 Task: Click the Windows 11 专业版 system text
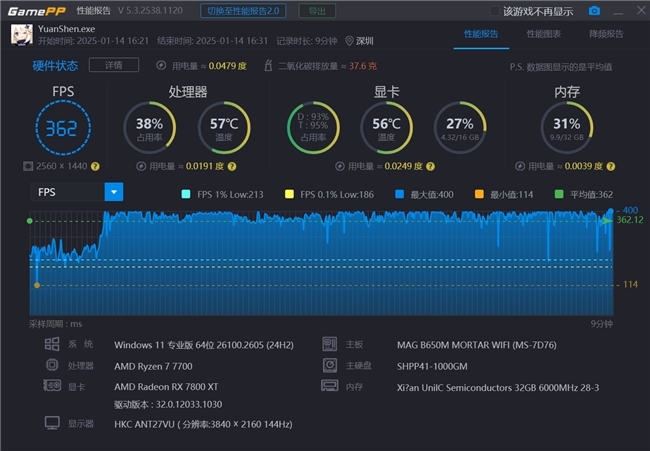click(x=204, y=345)
